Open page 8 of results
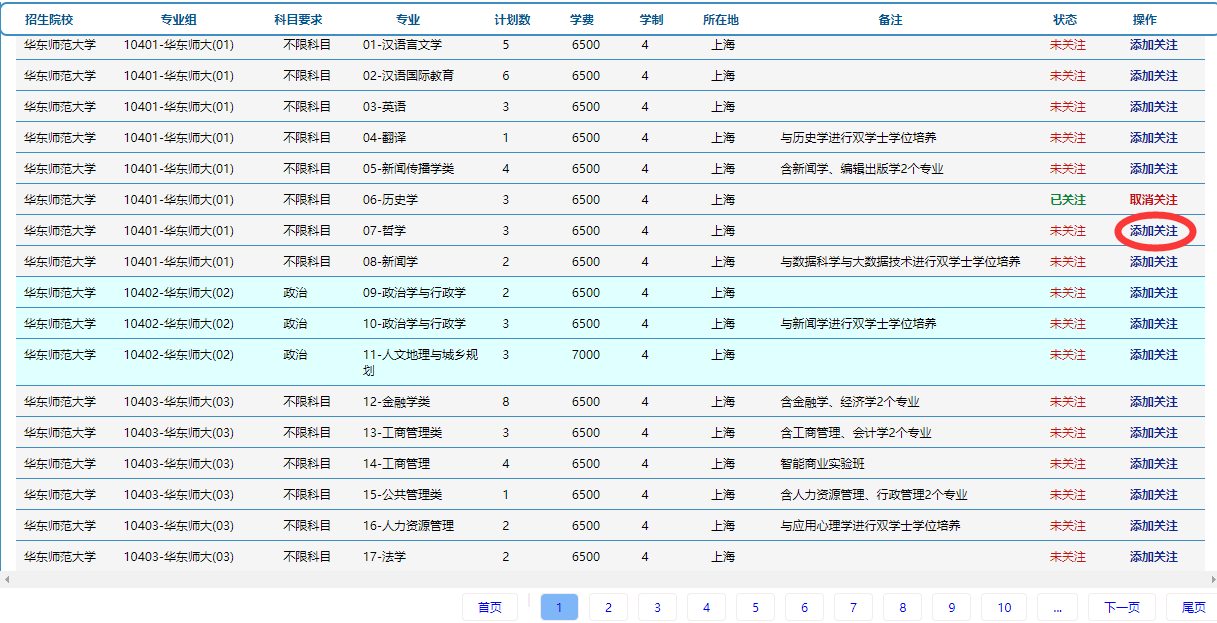 pos(902,607)
